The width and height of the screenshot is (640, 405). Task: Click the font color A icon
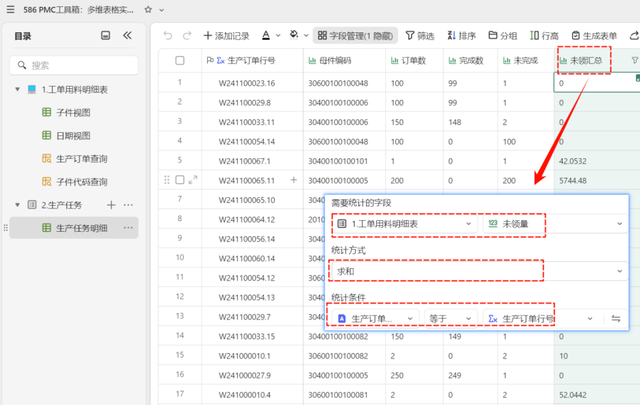(266, 36)
